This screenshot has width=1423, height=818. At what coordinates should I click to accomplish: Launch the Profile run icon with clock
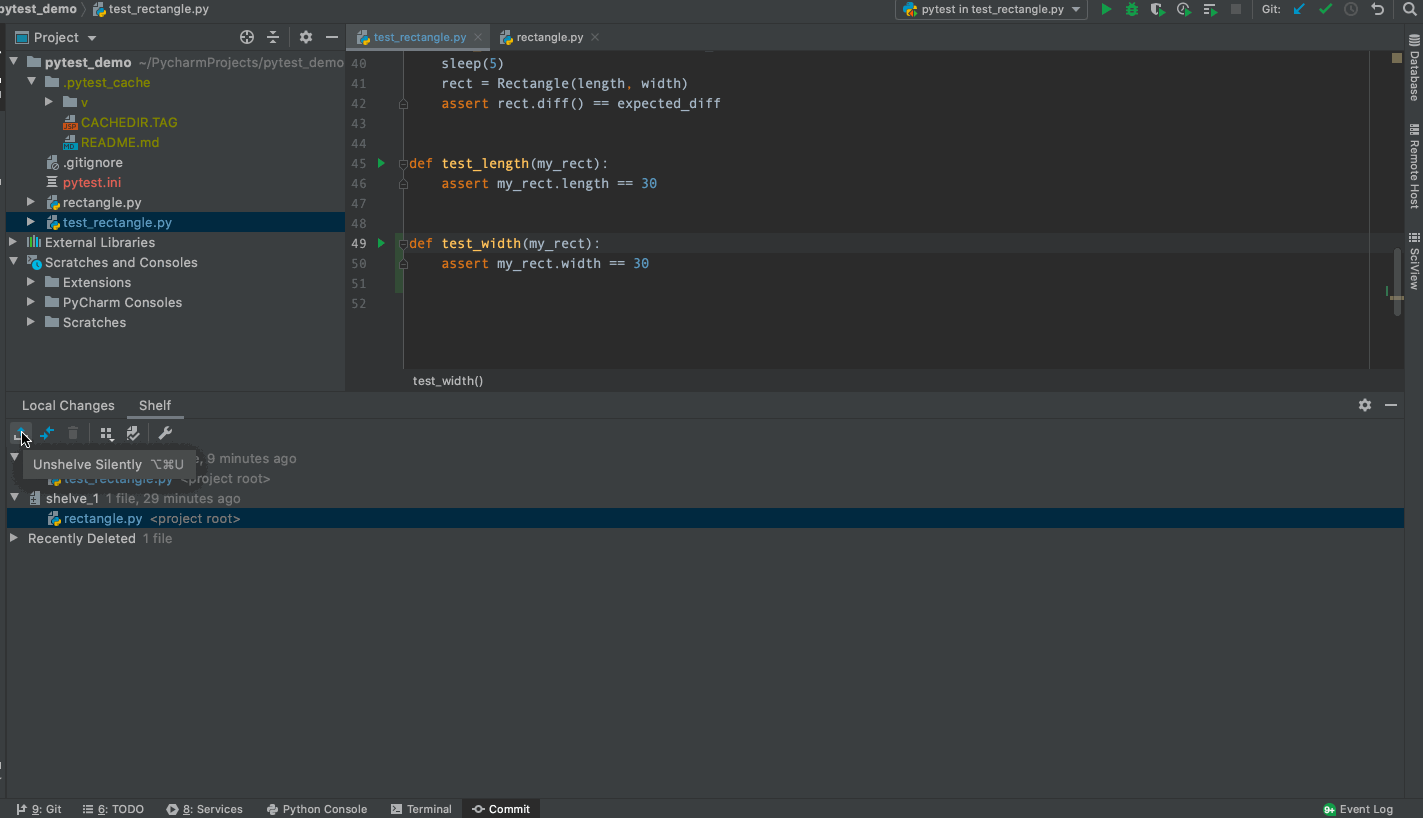click(x=1184, y=9)
